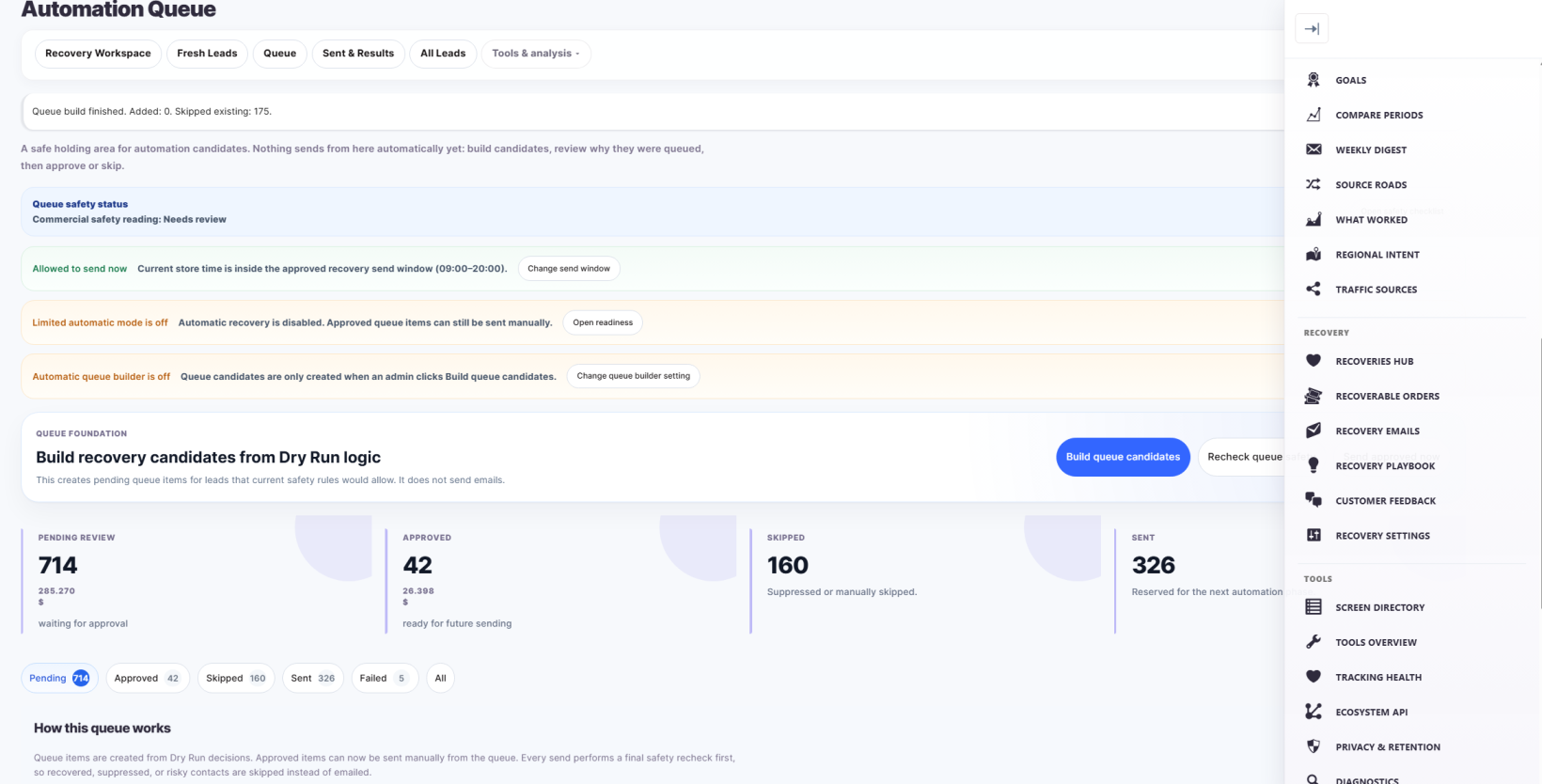Click Build queue candidates button
This screenshot has height=784, width=1542.
click(x=1123, y=457)
